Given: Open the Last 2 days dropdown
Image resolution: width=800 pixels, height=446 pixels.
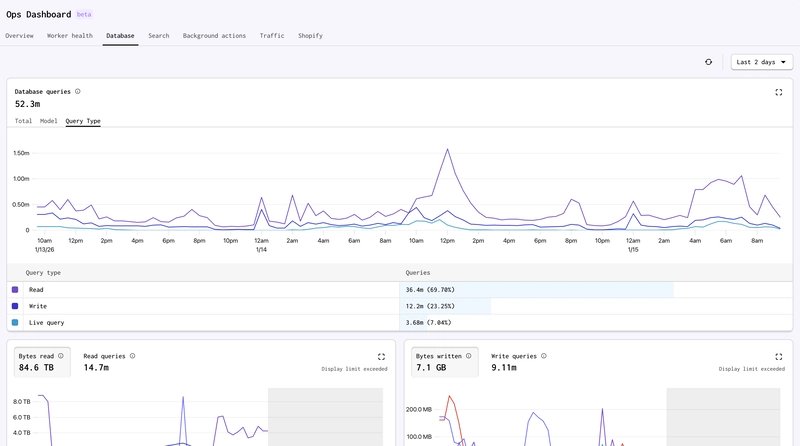Looking at the screenshot, I should 761,62.
